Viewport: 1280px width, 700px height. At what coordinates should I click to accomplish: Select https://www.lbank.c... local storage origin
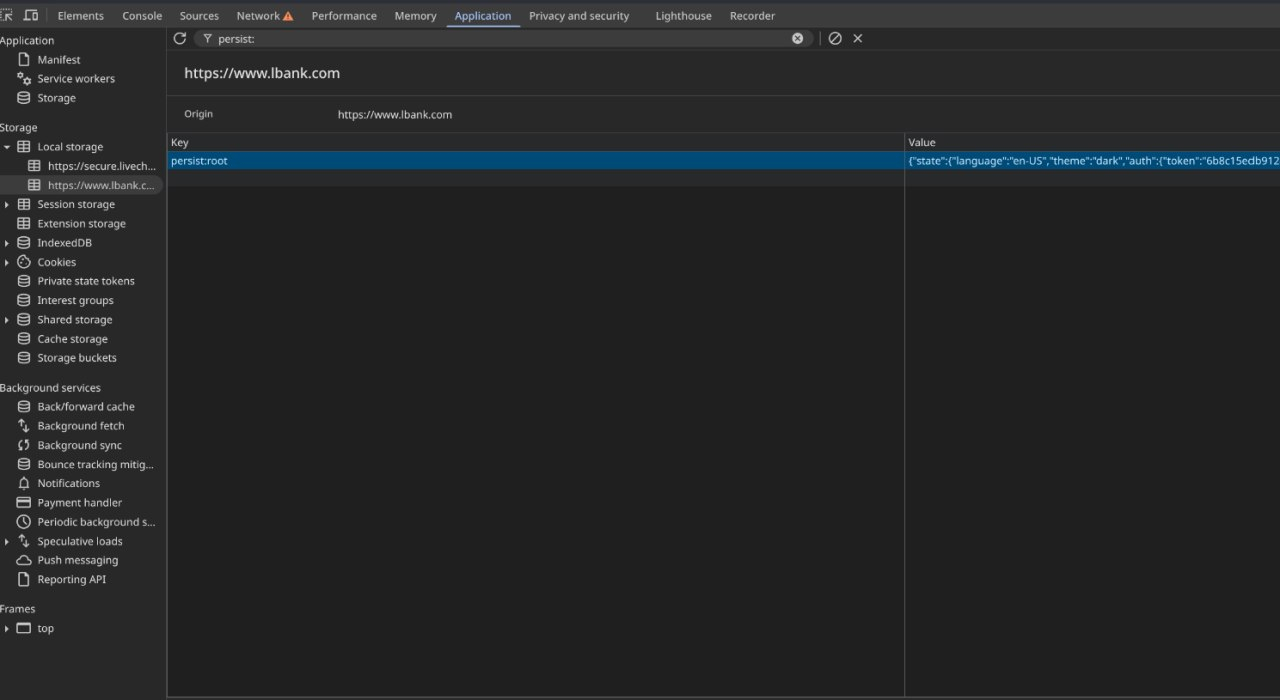(102, 185)
